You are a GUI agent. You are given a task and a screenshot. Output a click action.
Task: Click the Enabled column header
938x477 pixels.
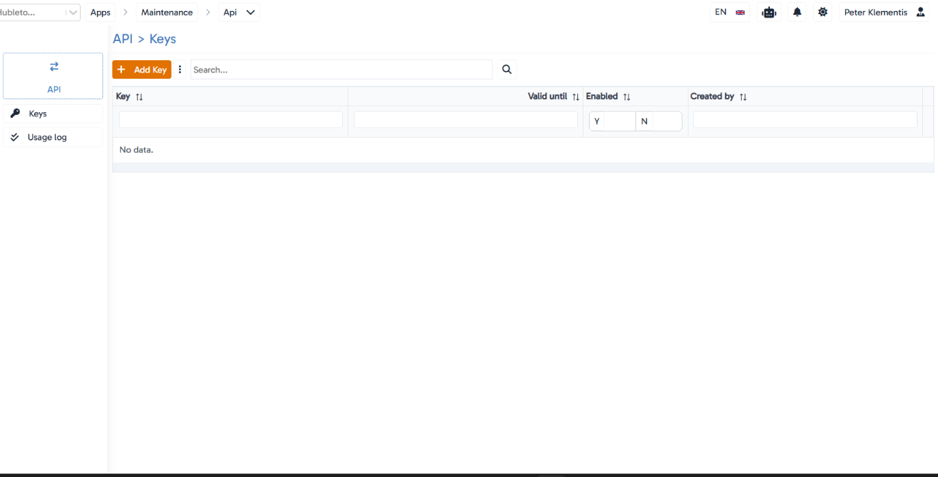(635, 96)
